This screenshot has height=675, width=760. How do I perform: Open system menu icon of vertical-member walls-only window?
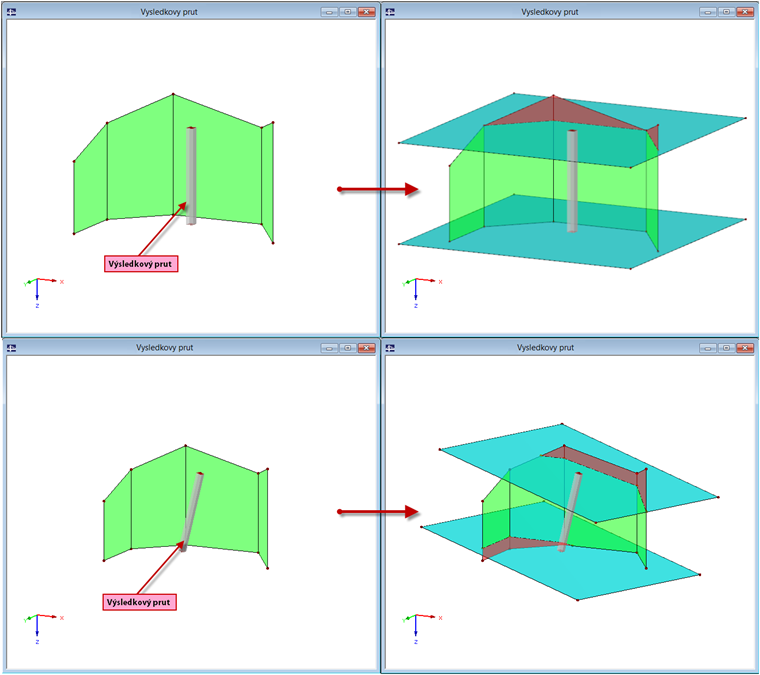click(11, 12)
